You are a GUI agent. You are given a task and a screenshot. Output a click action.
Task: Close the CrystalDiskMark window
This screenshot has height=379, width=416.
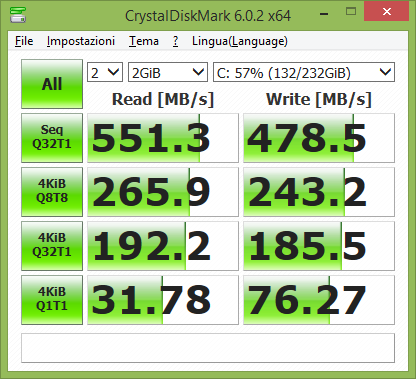(387, 11)
